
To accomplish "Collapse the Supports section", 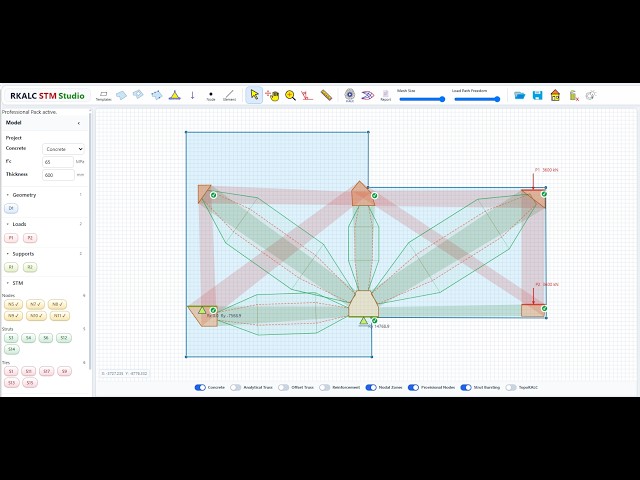I will 8,254.
